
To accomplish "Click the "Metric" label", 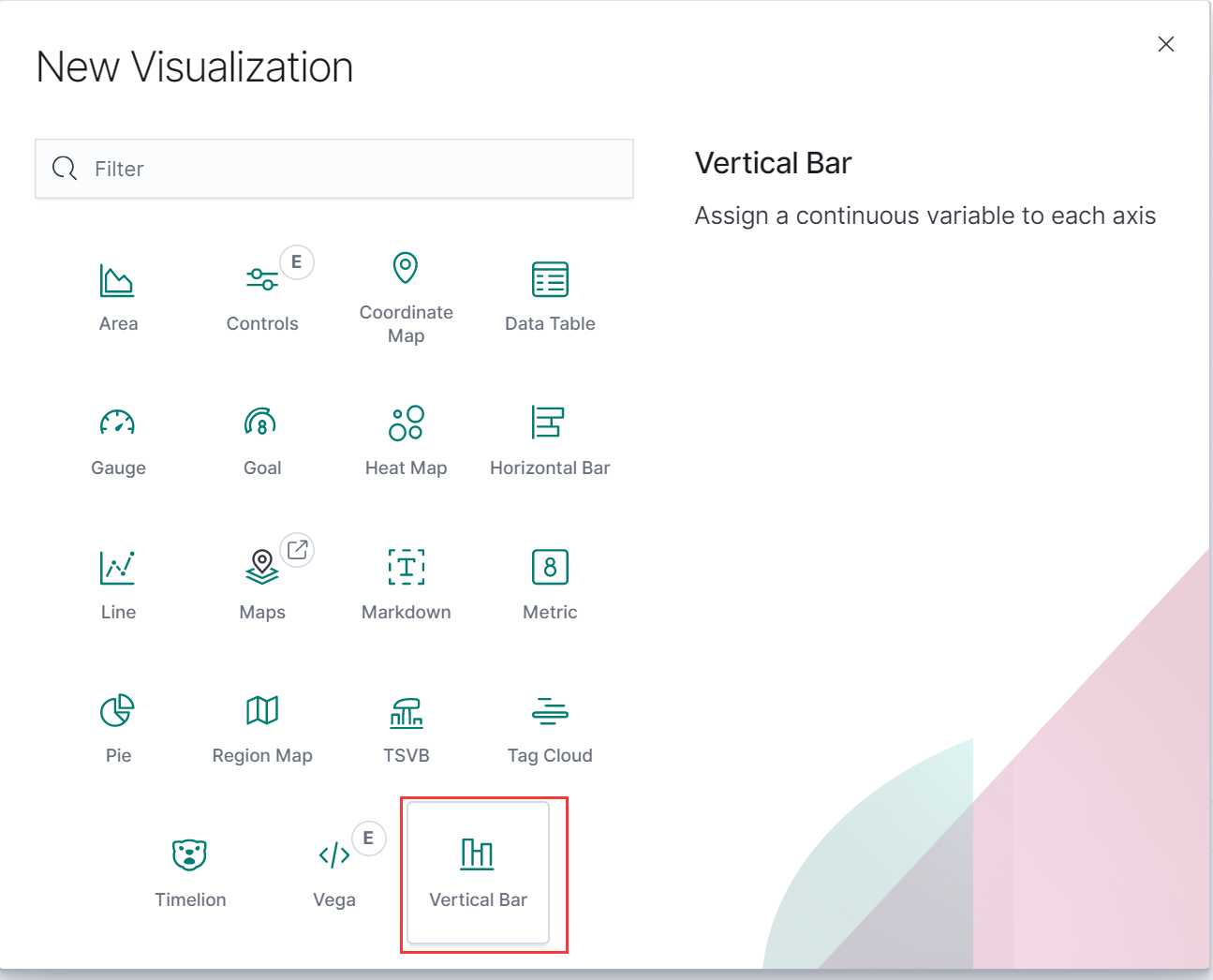I will pos(550,612).
